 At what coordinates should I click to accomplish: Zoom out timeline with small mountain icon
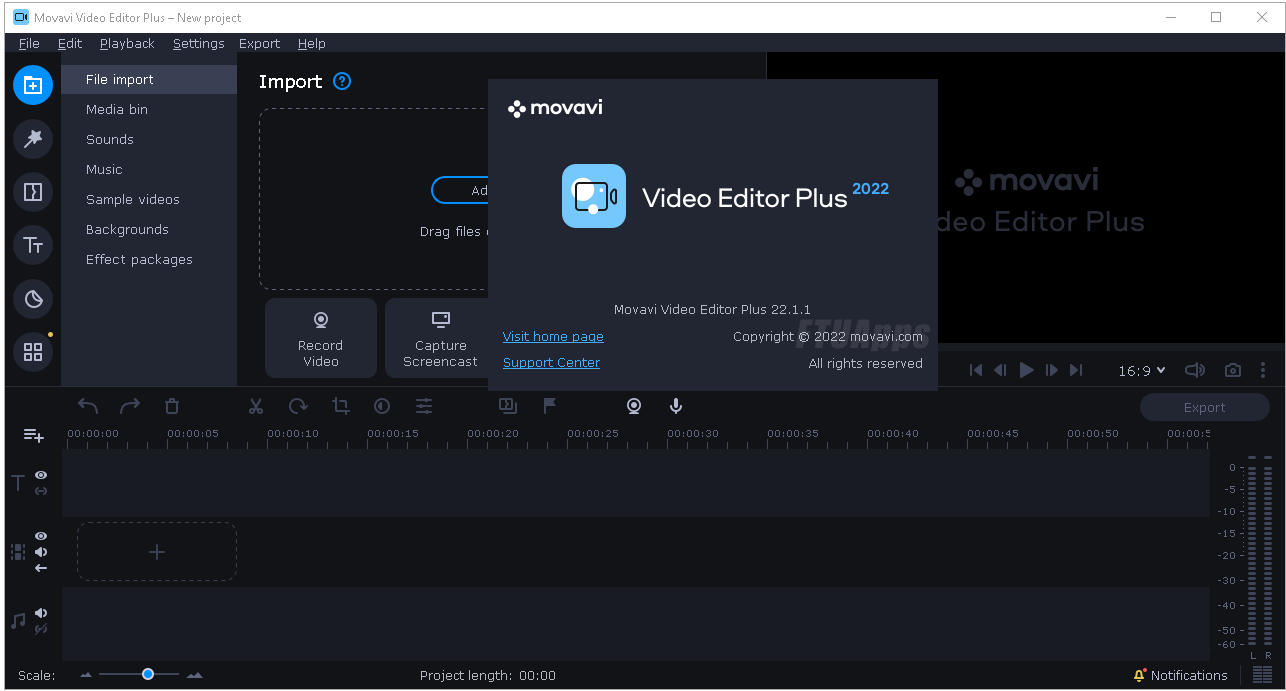[x=86, y=675]
